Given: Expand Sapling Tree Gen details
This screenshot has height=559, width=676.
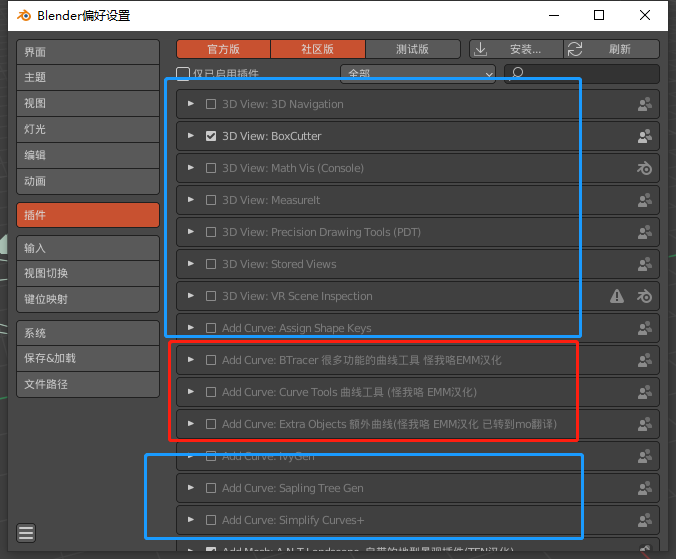Looking at the screenshot, I should [x=191, y=487].
